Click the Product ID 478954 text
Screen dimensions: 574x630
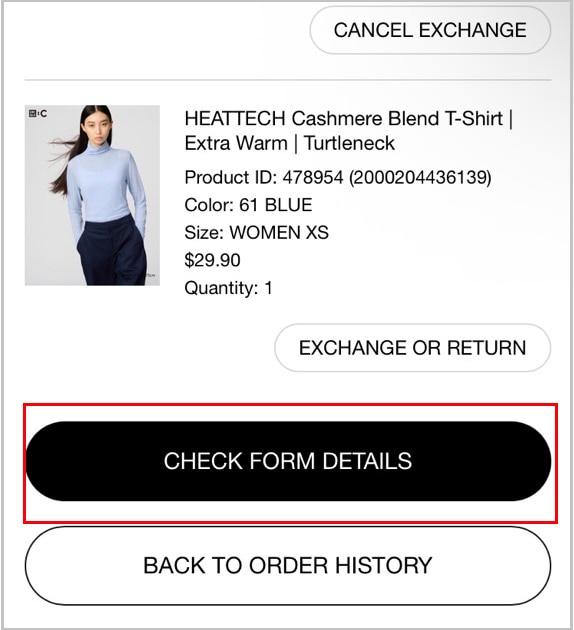click(264, 178)
